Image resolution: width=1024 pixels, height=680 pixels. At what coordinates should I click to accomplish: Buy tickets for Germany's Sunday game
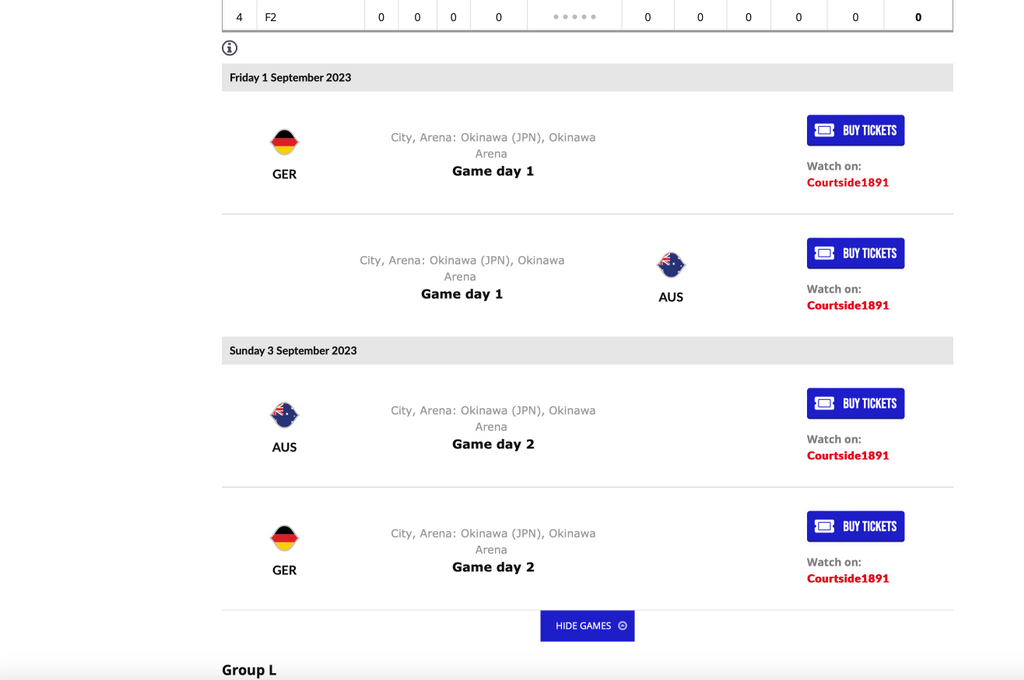(x=855, y=527)
